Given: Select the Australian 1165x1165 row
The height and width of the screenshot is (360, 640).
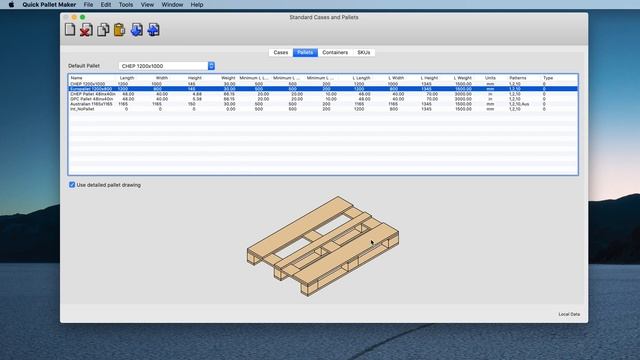Looking at the screenshot, I should pos(323,104).
